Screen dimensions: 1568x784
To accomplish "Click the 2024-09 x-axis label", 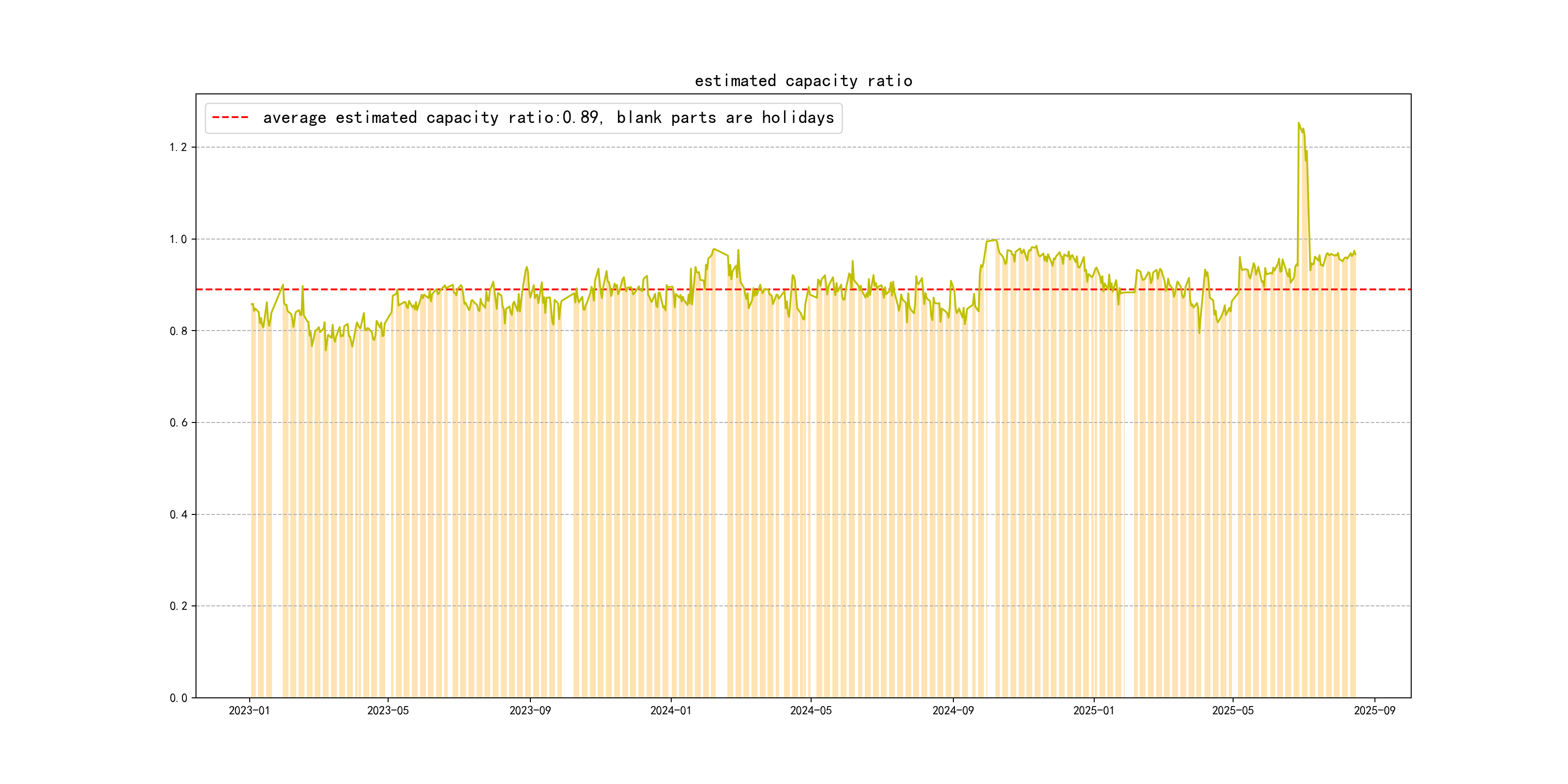I will point(952,710).
